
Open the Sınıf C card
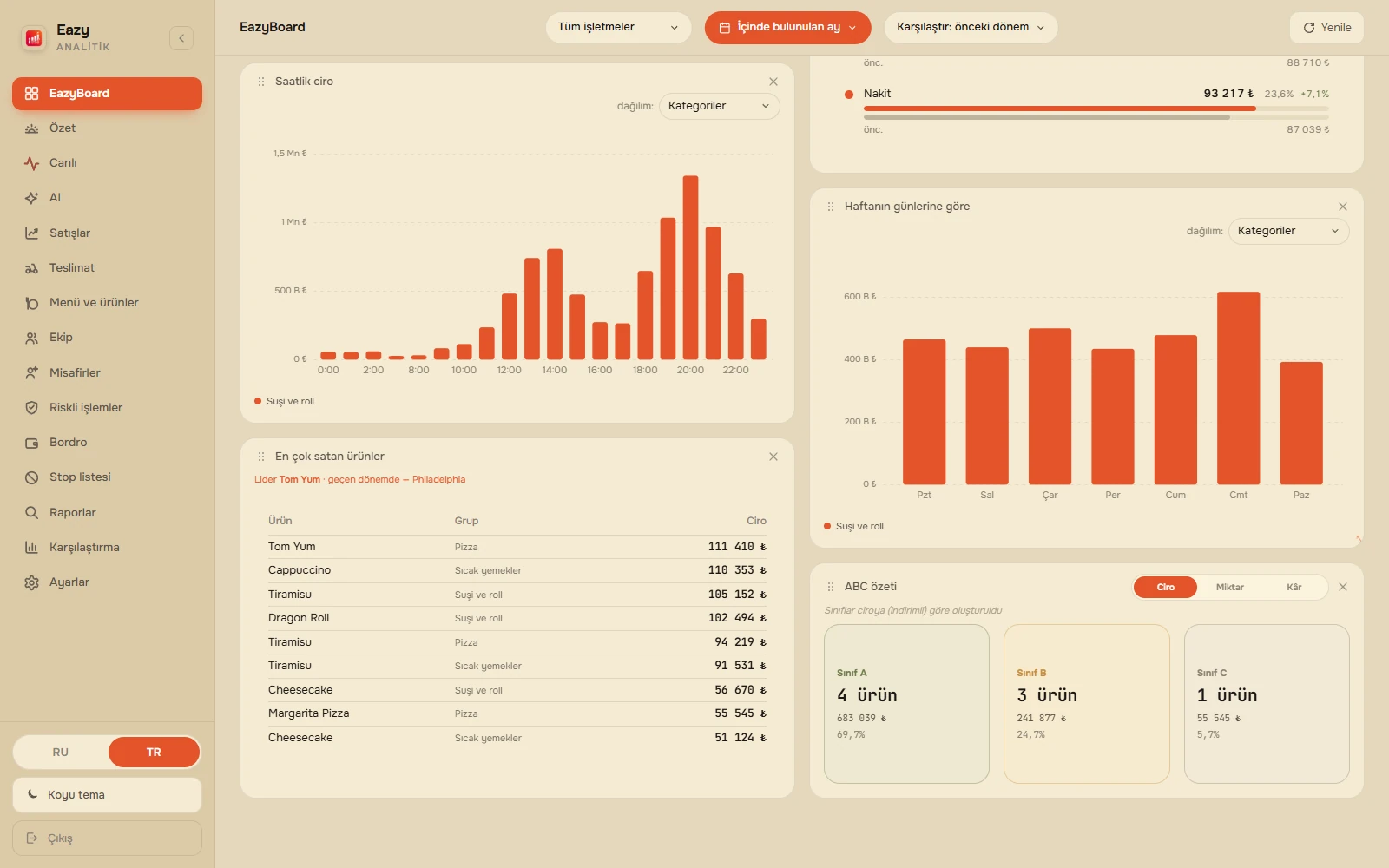point(1267,704)
